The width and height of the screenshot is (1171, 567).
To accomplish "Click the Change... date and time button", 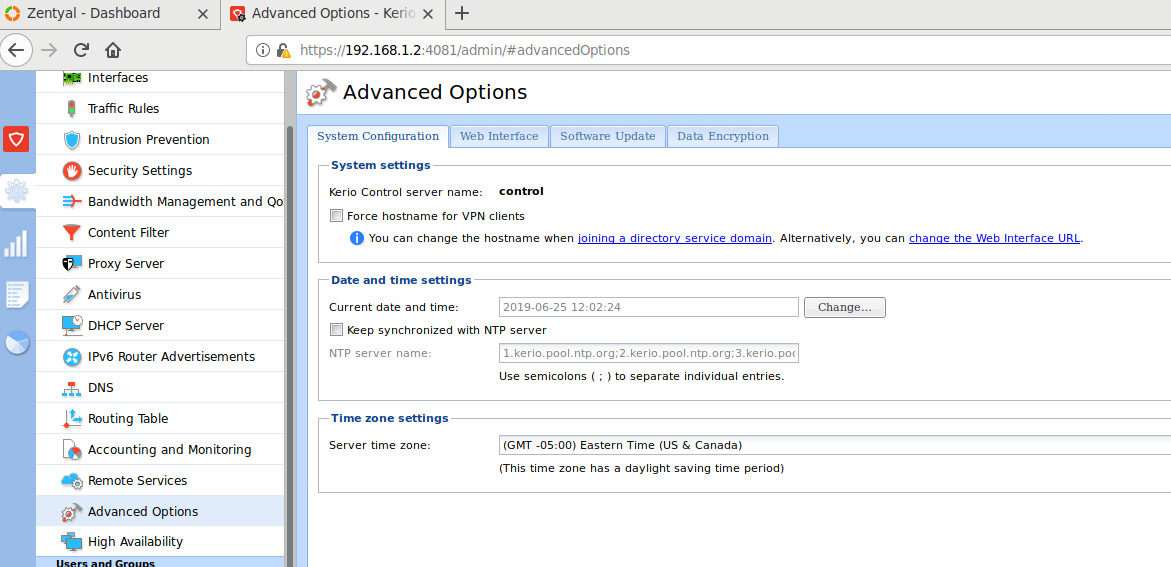I will 845,307.
